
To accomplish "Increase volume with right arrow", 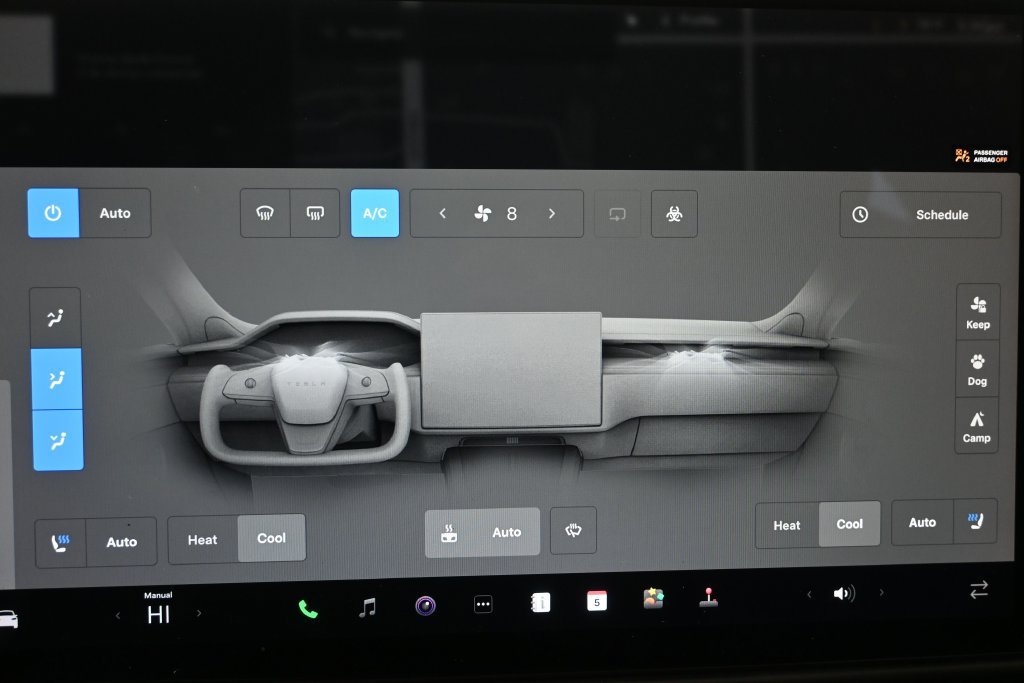I will click(882, 592).
